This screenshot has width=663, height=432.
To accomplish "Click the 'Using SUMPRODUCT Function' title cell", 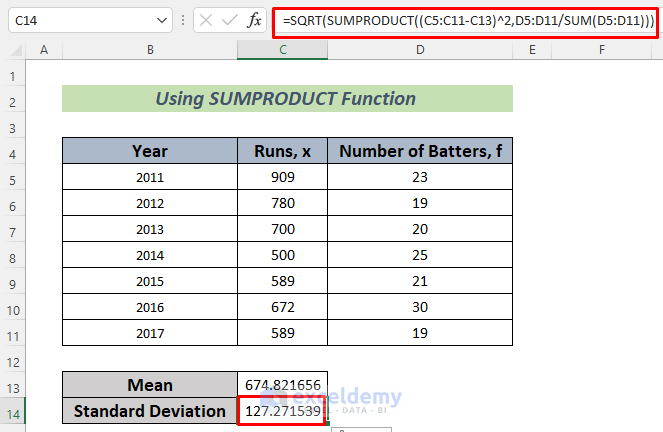I will pyautogui.click(x=287, y=99).
